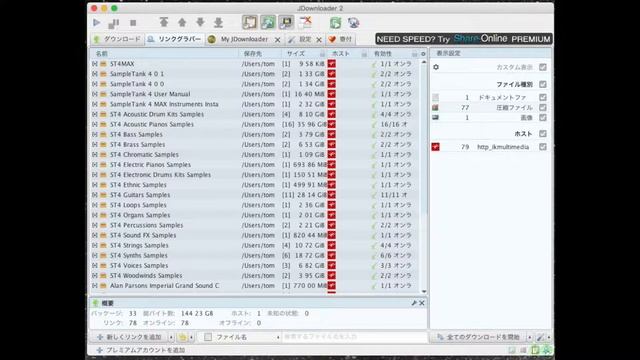Viewport: 640px width, 360px height.
Task: Click the http_ikmultimedia red host icon
Action: click(x=436, y=147)
